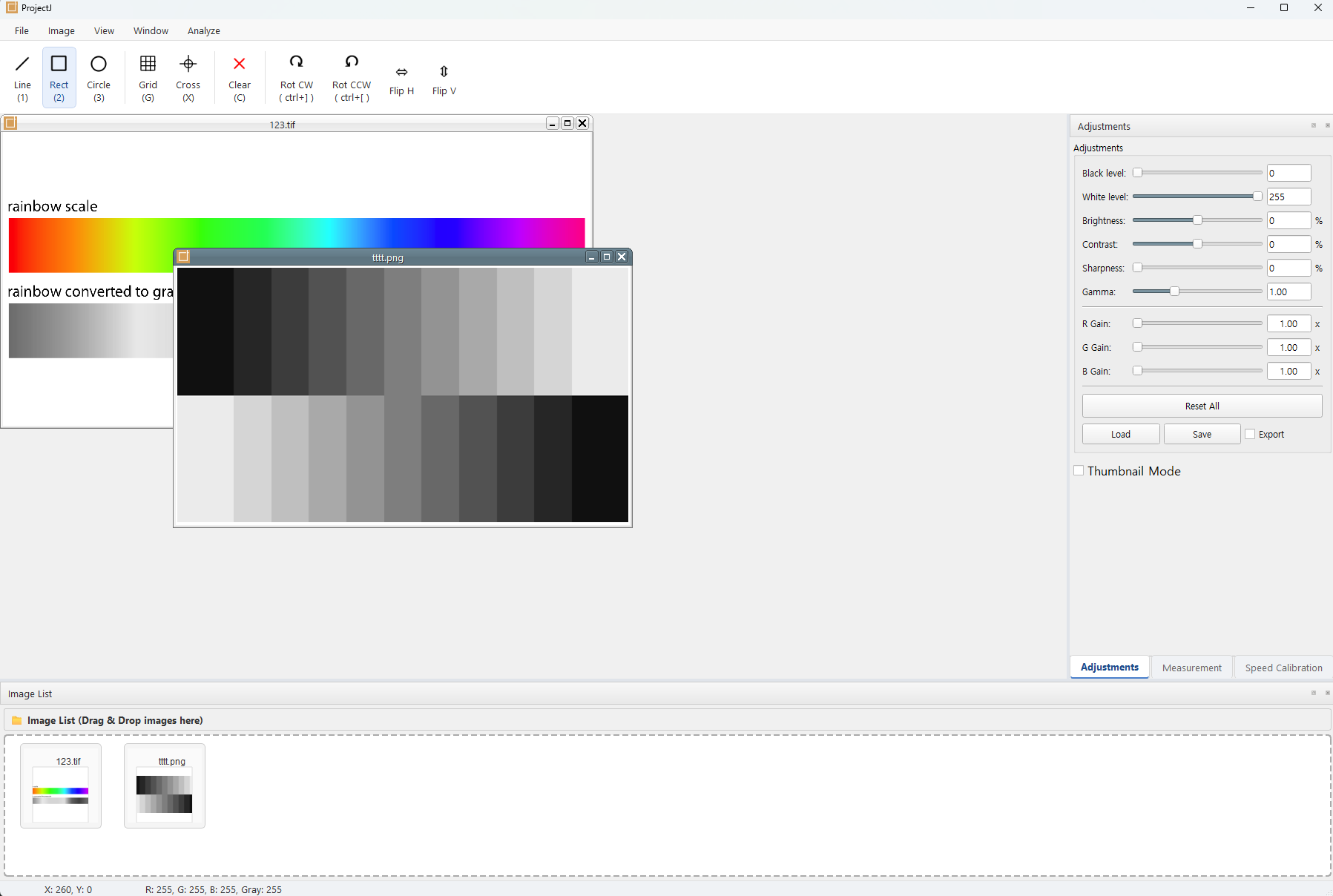Select the Adjustments tab

point(1110,667)
